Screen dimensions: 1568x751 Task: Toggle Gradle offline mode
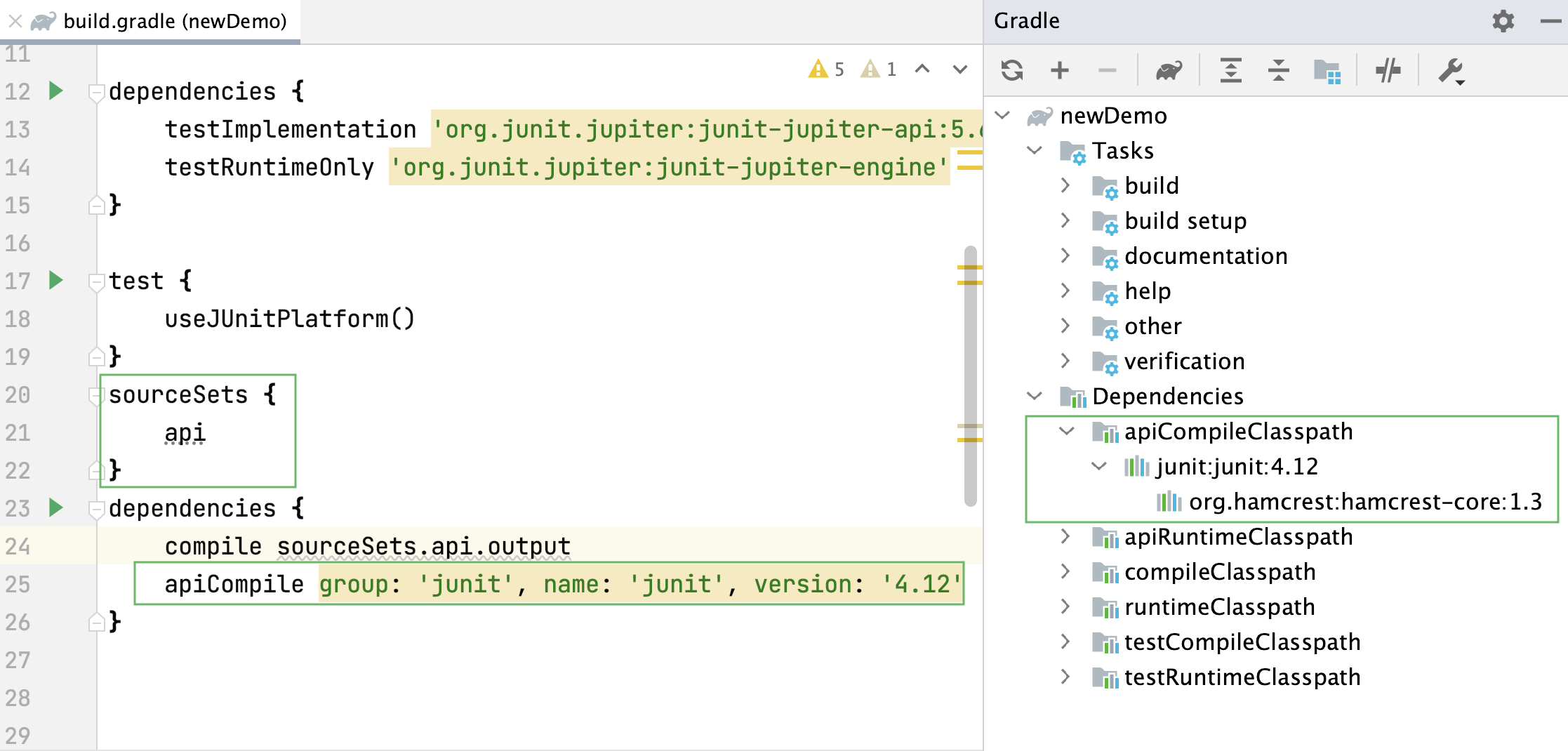click(x=1388, y=70)
